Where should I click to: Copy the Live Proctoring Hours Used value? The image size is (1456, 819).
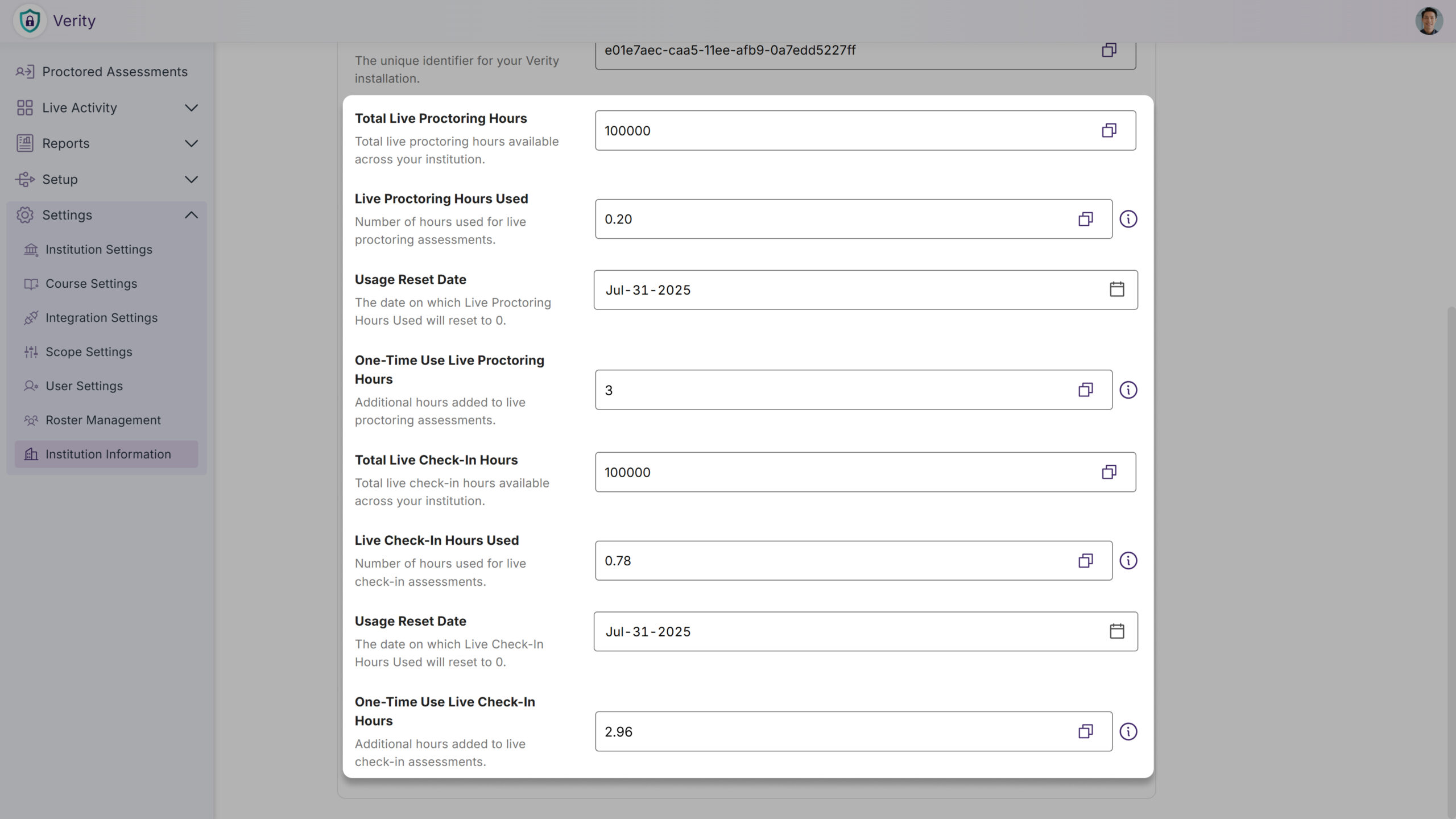click(x=1085, y=219)
